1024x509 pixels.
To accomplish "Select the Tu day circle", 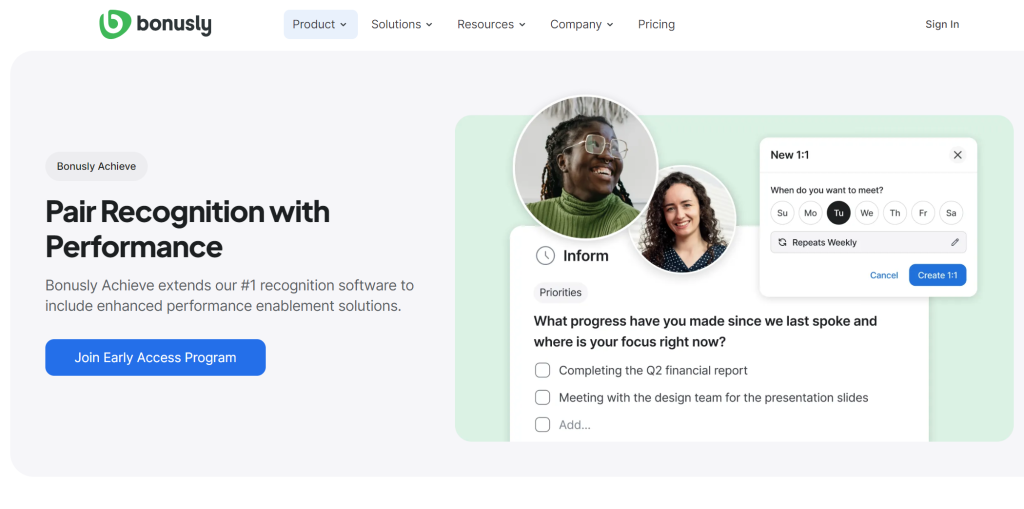I will tap(839, 213).
